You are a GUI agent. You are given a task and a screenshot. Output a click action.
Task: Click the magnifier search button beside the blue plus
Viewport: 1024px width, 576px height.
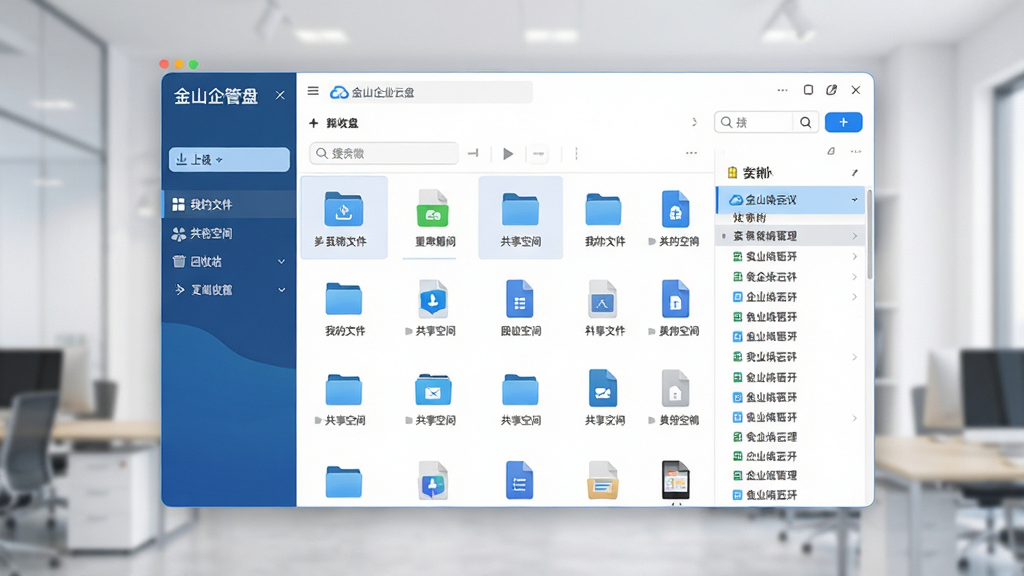click(x=805, y=122)
